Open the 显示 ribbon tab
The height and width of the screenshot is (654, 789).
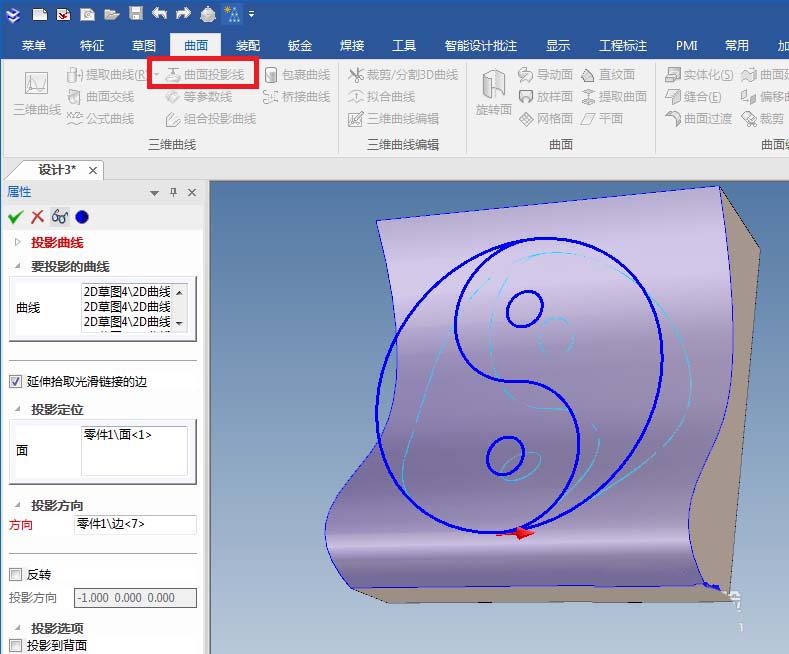pos(558,46)
